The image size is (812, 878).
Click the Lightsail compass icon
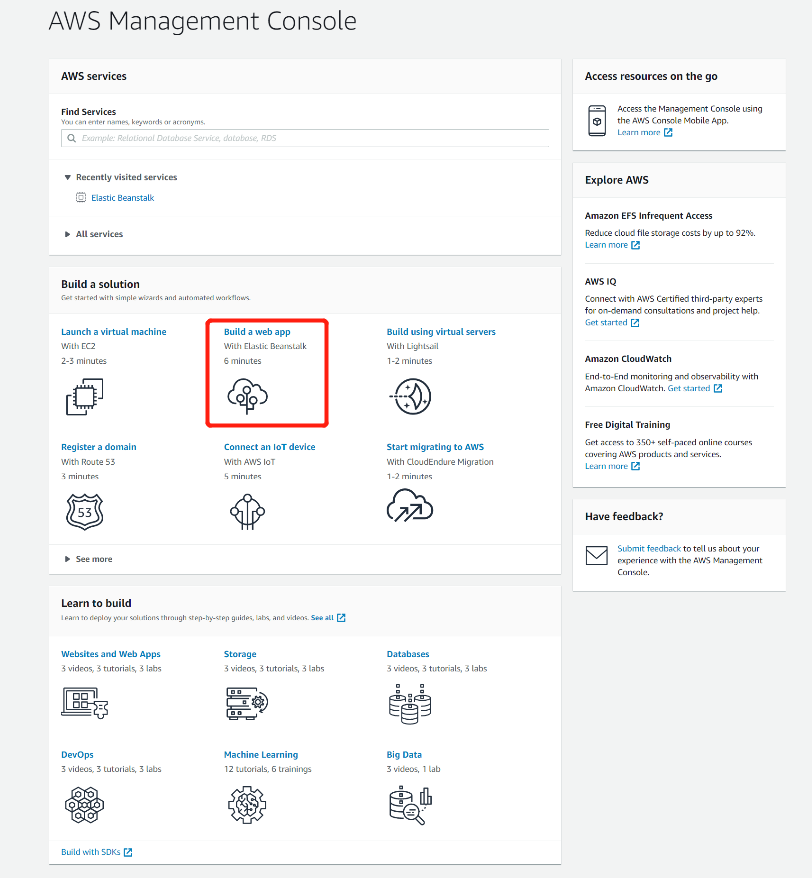pos(410,396)
